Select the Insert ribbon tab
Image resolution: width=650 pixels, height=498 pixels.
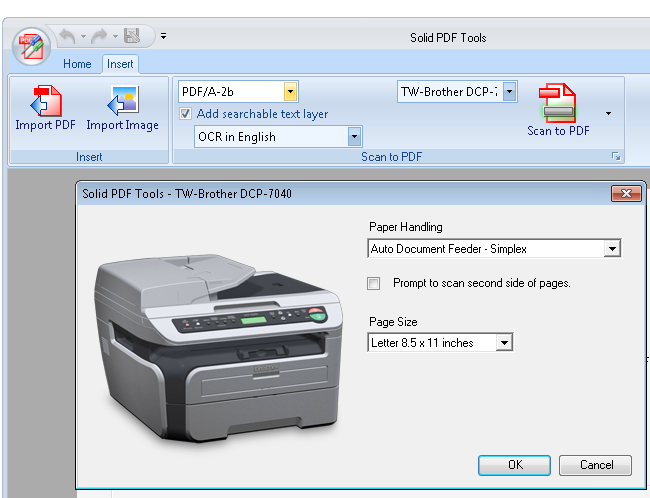point(120,64)
